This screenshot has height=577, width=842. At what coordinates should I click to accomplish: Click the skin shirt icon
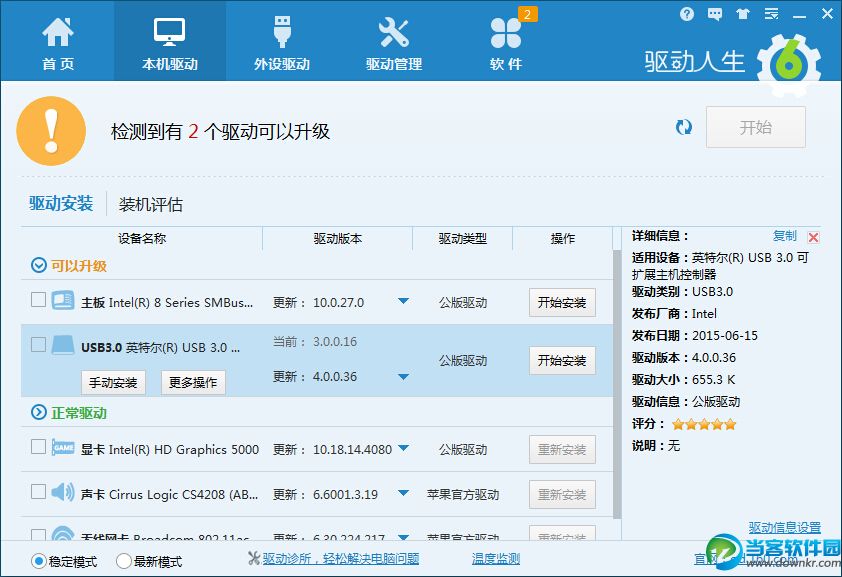pyautogui.click(x=743, y=14)
